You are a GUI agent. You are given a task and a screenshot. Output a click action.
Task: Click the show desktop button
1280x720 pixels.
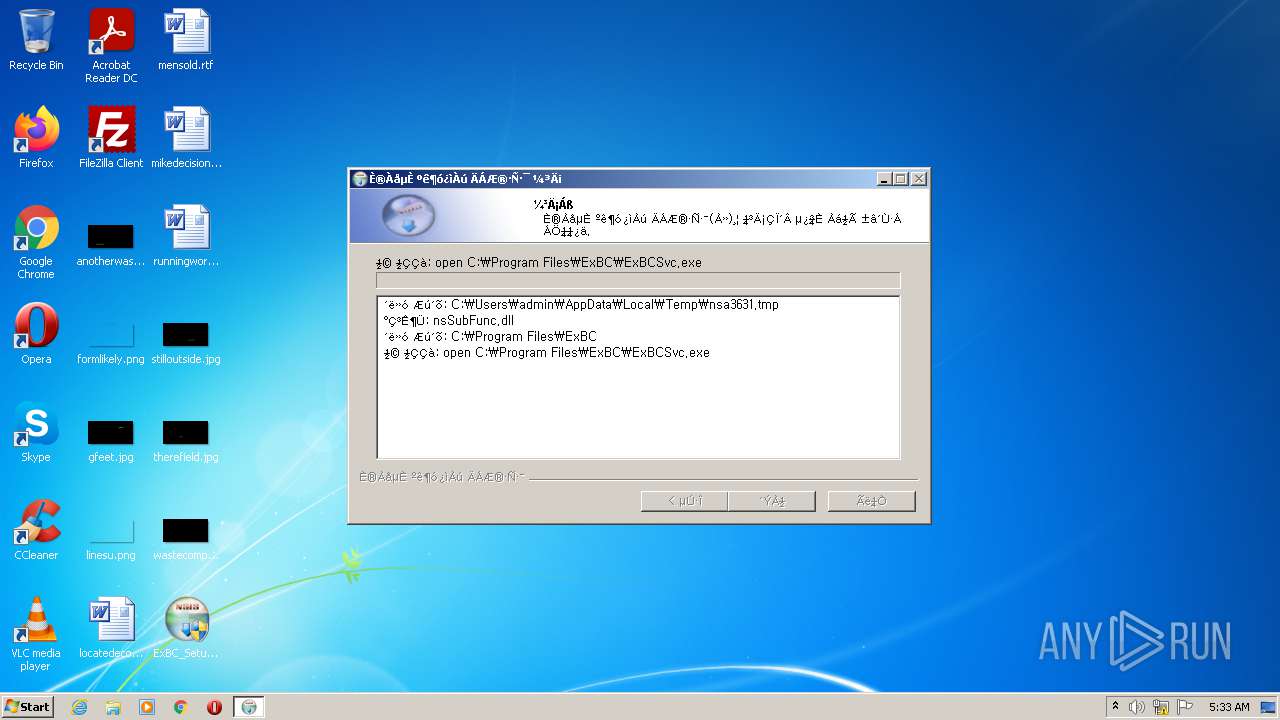1268,707
